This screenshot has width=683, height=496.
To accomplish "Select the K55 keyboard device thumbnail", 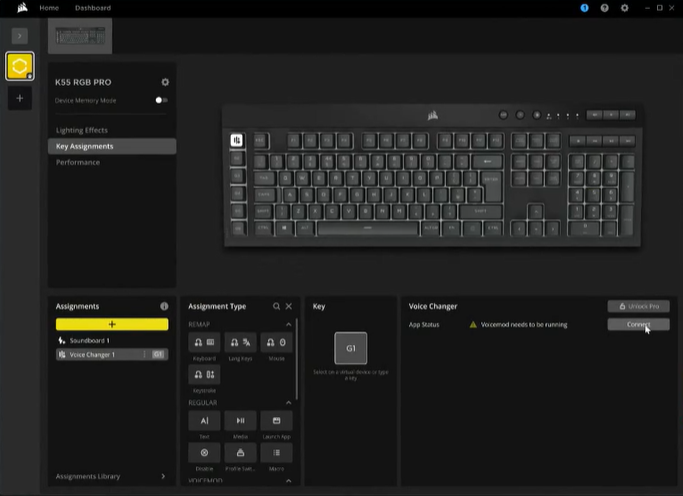I will click(80, 36).
